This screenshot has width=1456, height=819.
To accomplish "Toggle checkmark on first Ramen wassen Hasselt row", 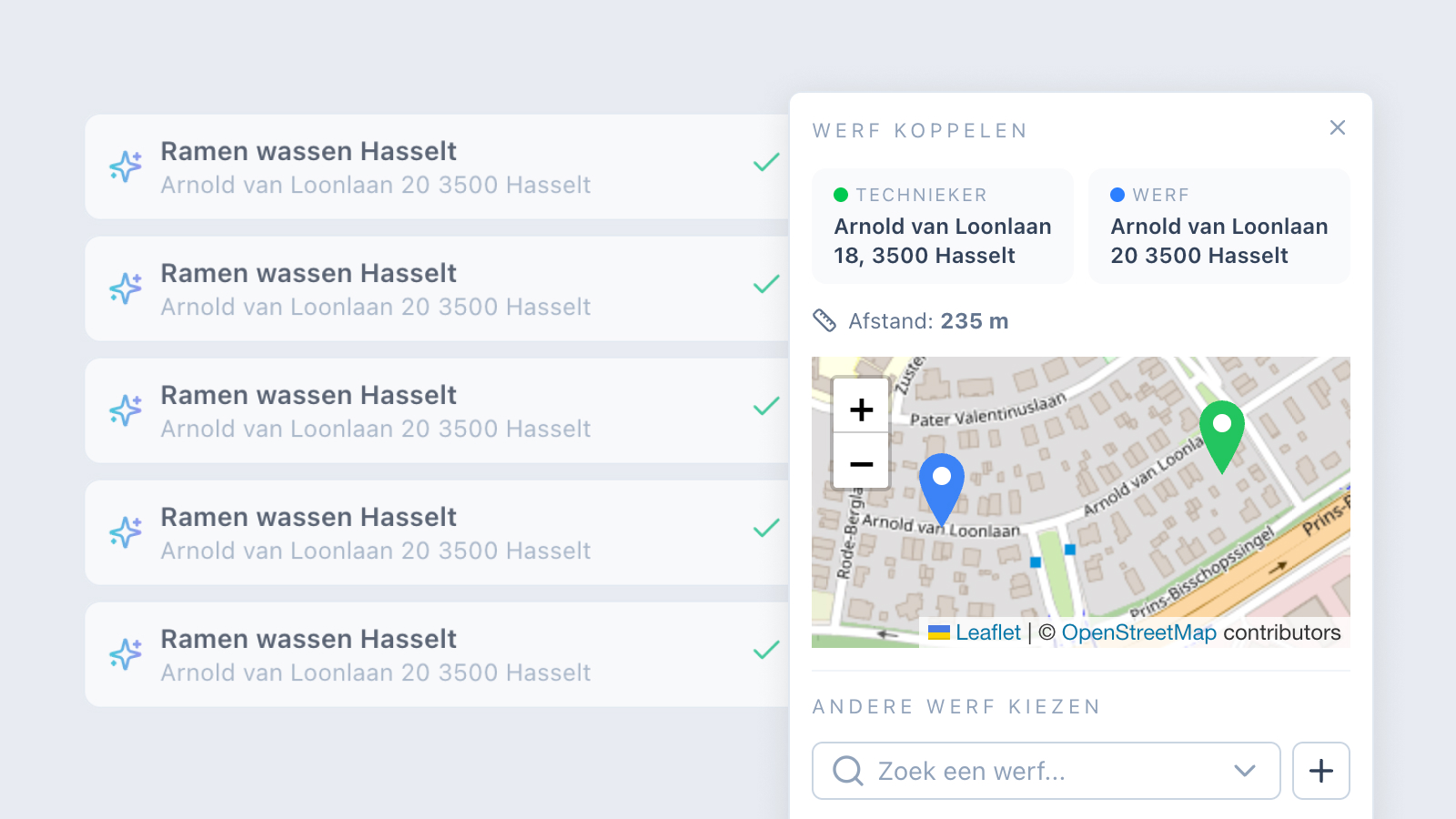I will click(x=766, y=163).
